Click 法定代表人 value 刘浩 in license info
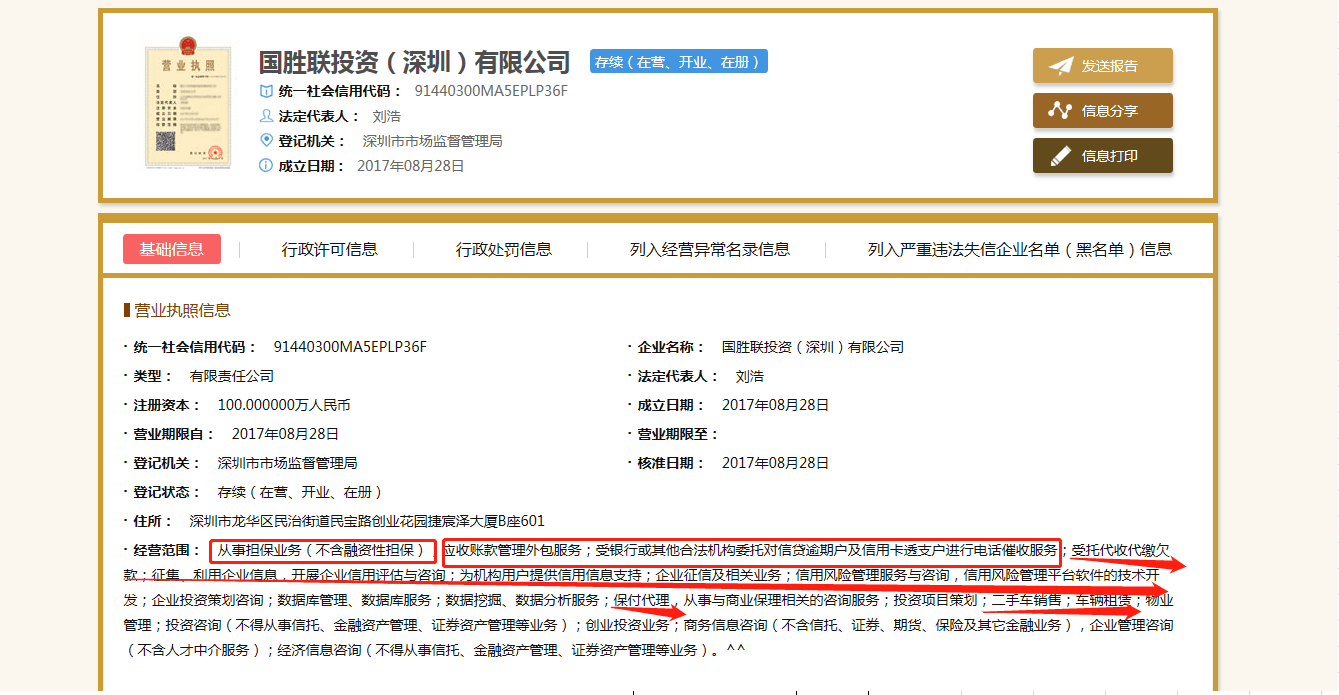This screenshot has height=695, width=1339. pos(750,376)
